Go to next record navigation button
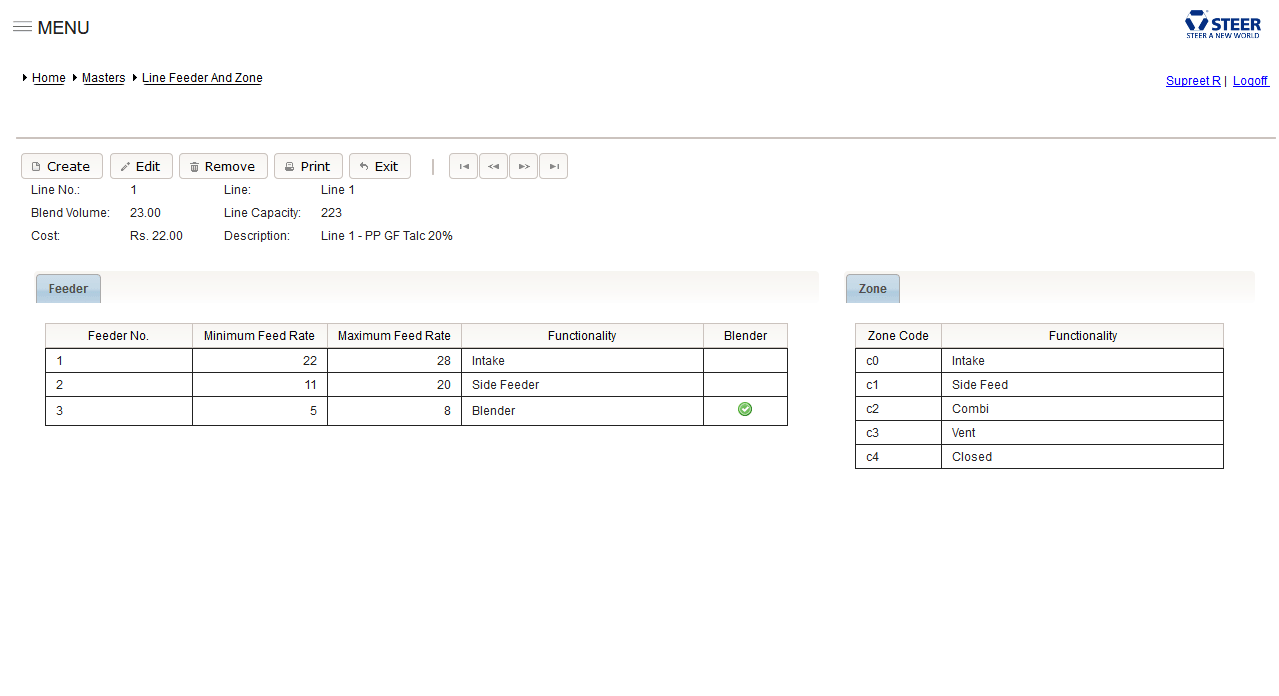This screenshot has width=1279, height=696. [523, 166]
